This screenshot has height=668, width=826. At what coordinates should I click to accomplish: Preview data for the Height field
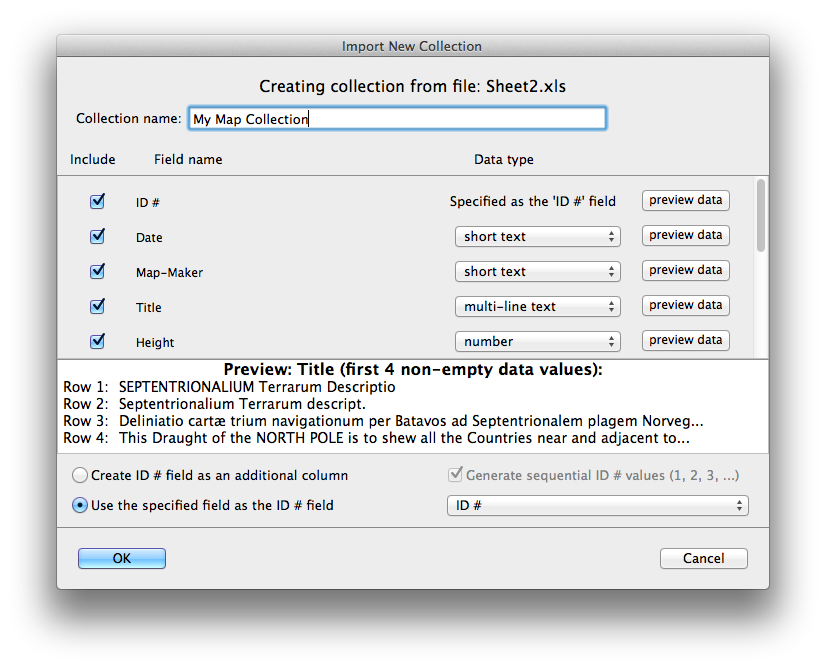pyautogui.click(x=685, y=340)
